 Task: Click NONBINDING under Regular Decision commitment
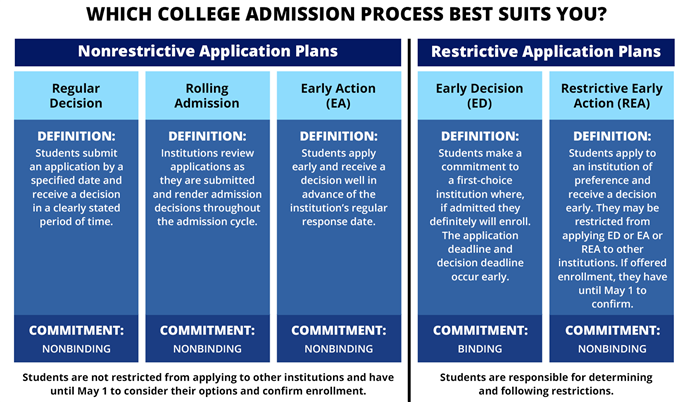[x=76, y=349]
